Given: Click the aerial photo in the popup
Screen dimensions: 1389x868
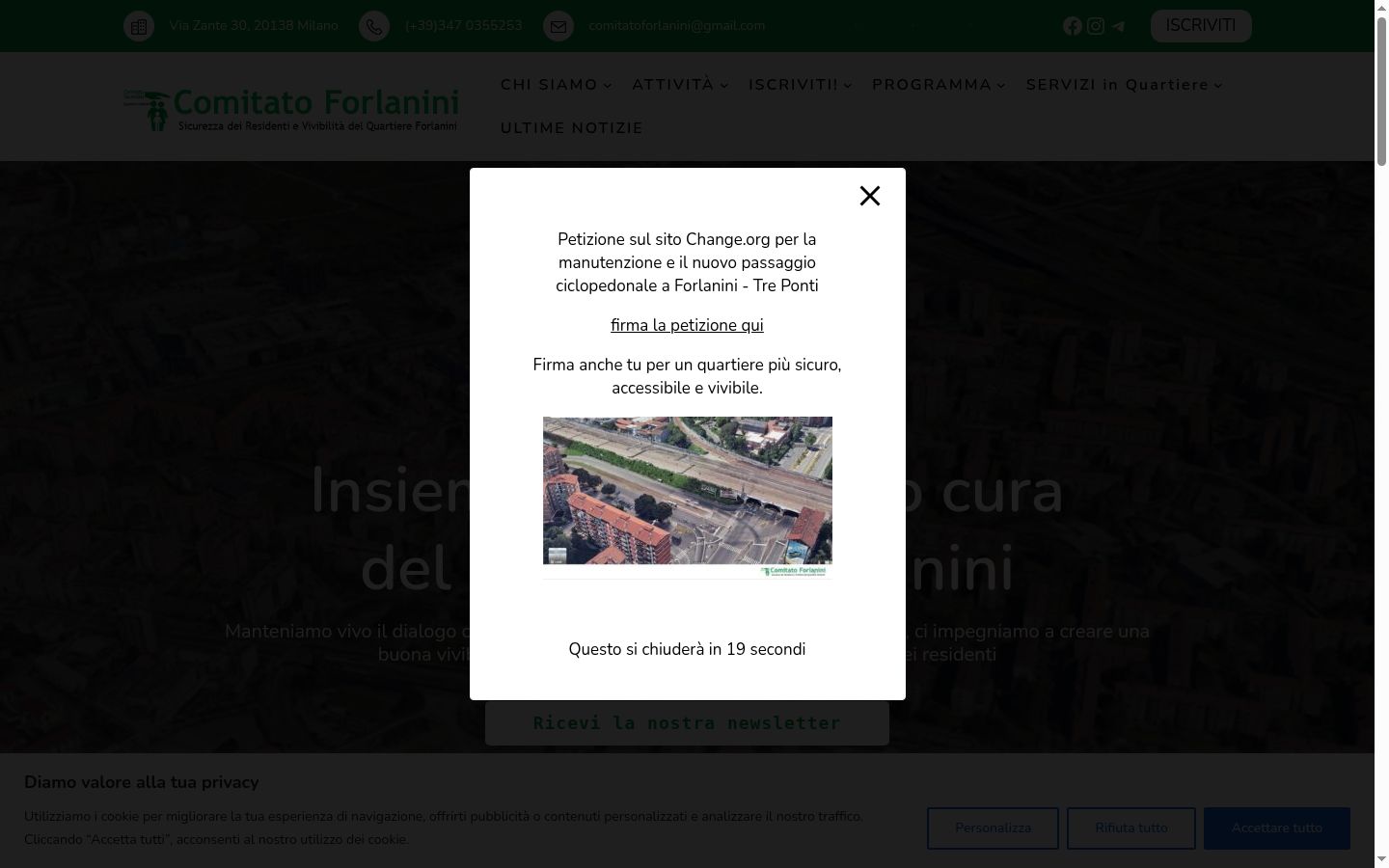Looking at the screenshot, I should (x=688, y=498).
